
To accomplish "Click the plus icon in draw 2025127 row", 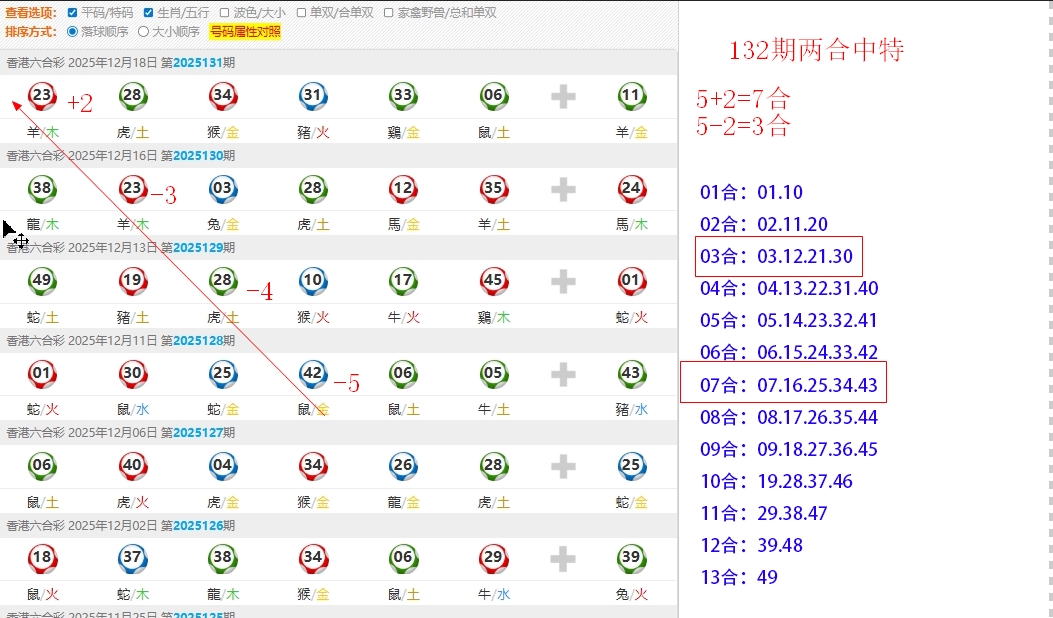I will coord(563,466).
